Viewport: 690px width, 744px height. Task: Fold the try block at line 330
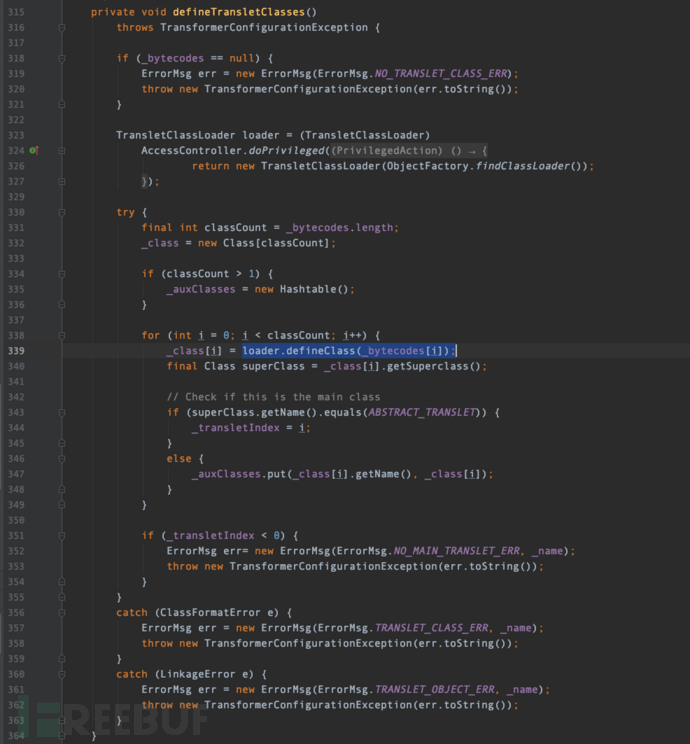click(61, 212)
